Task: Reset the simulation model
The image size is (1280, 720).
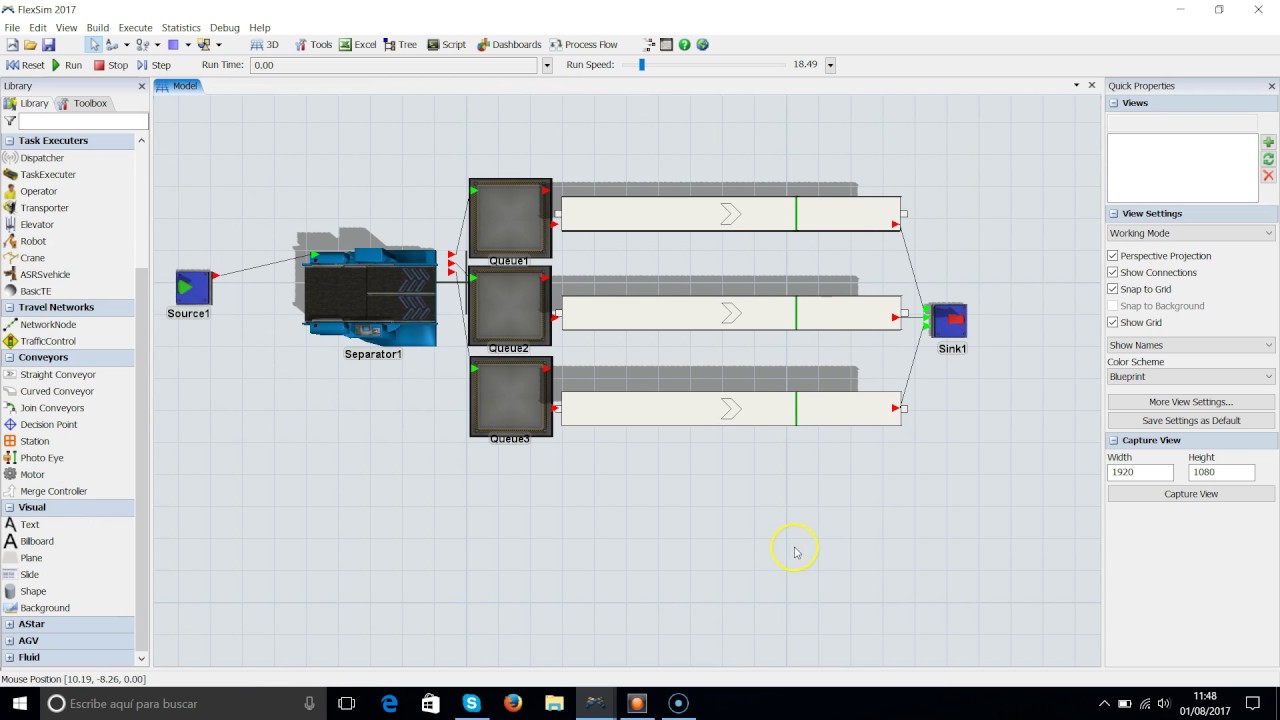Action: point(25,65)
